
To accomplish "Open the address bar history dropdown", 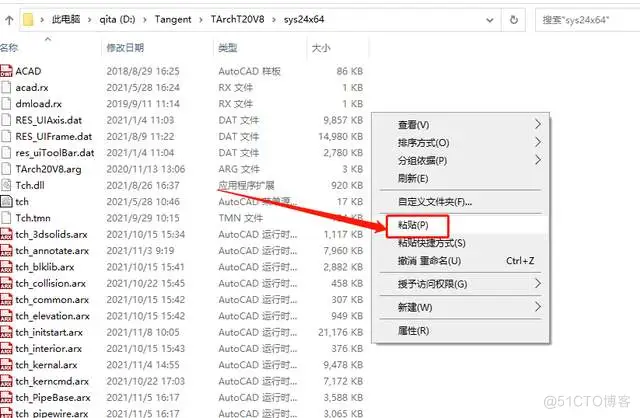I will (490, 20).
